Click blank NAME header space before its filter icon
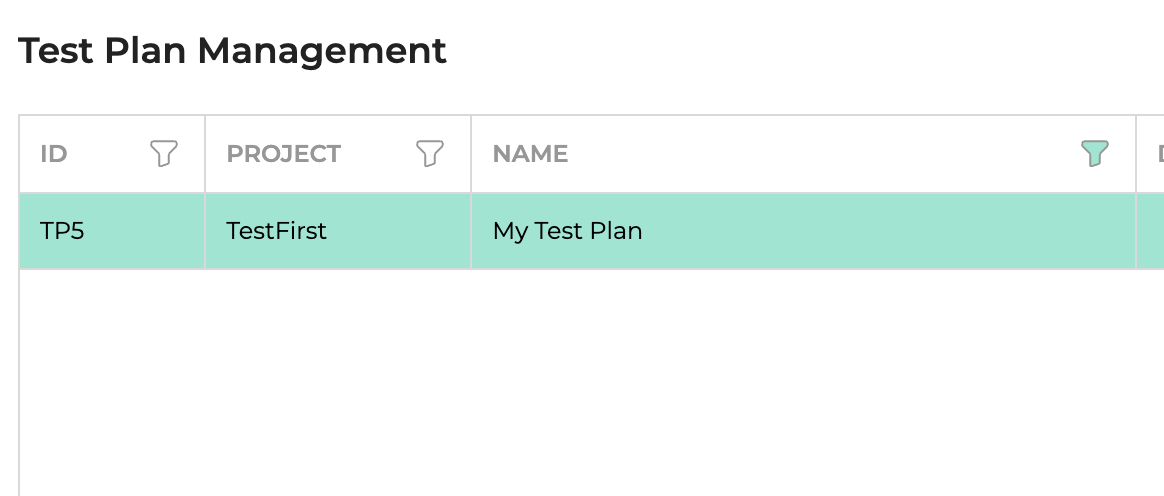 pyautogui.click(x=824, y=154)
